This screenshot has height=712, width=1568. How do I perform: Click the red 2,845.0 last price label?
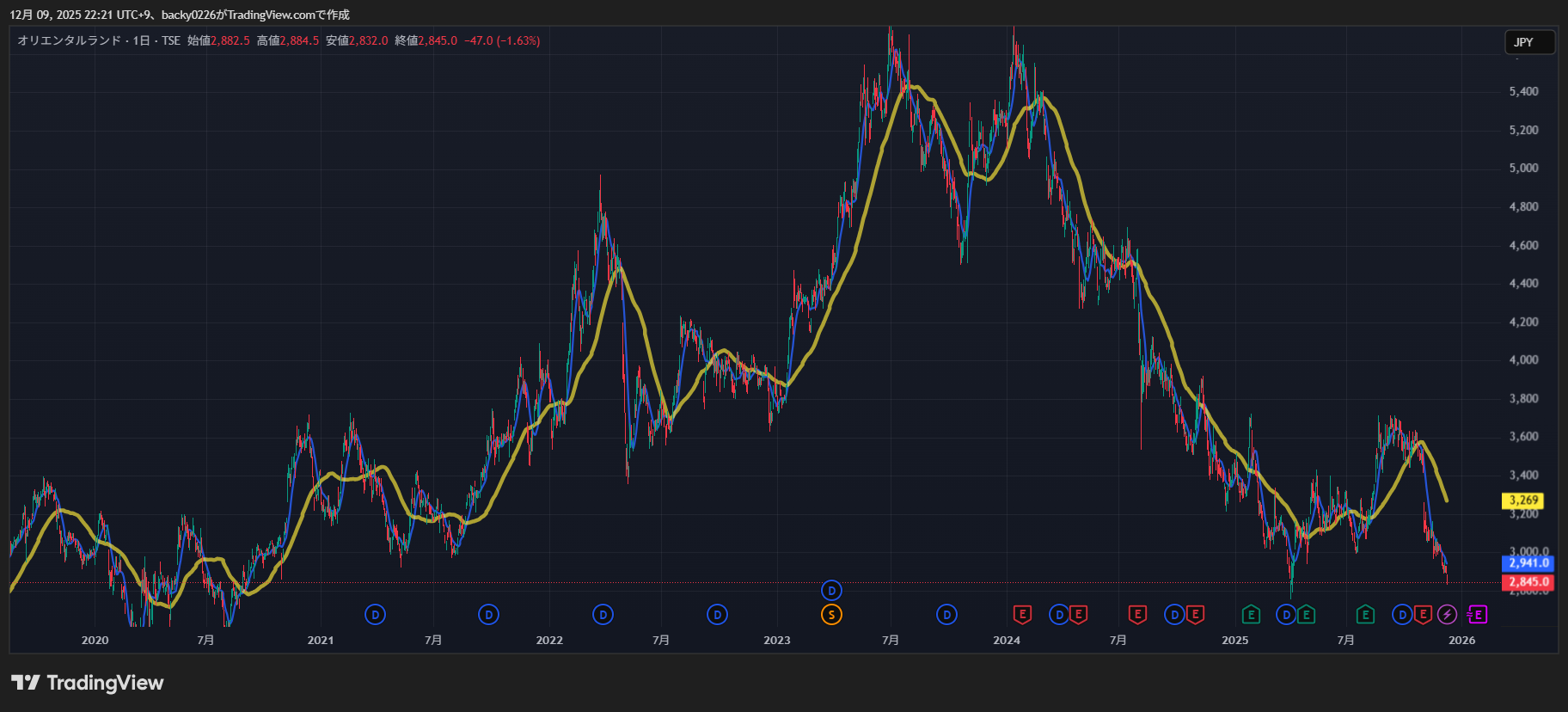pyautogui.click(x=1528, y=582)
